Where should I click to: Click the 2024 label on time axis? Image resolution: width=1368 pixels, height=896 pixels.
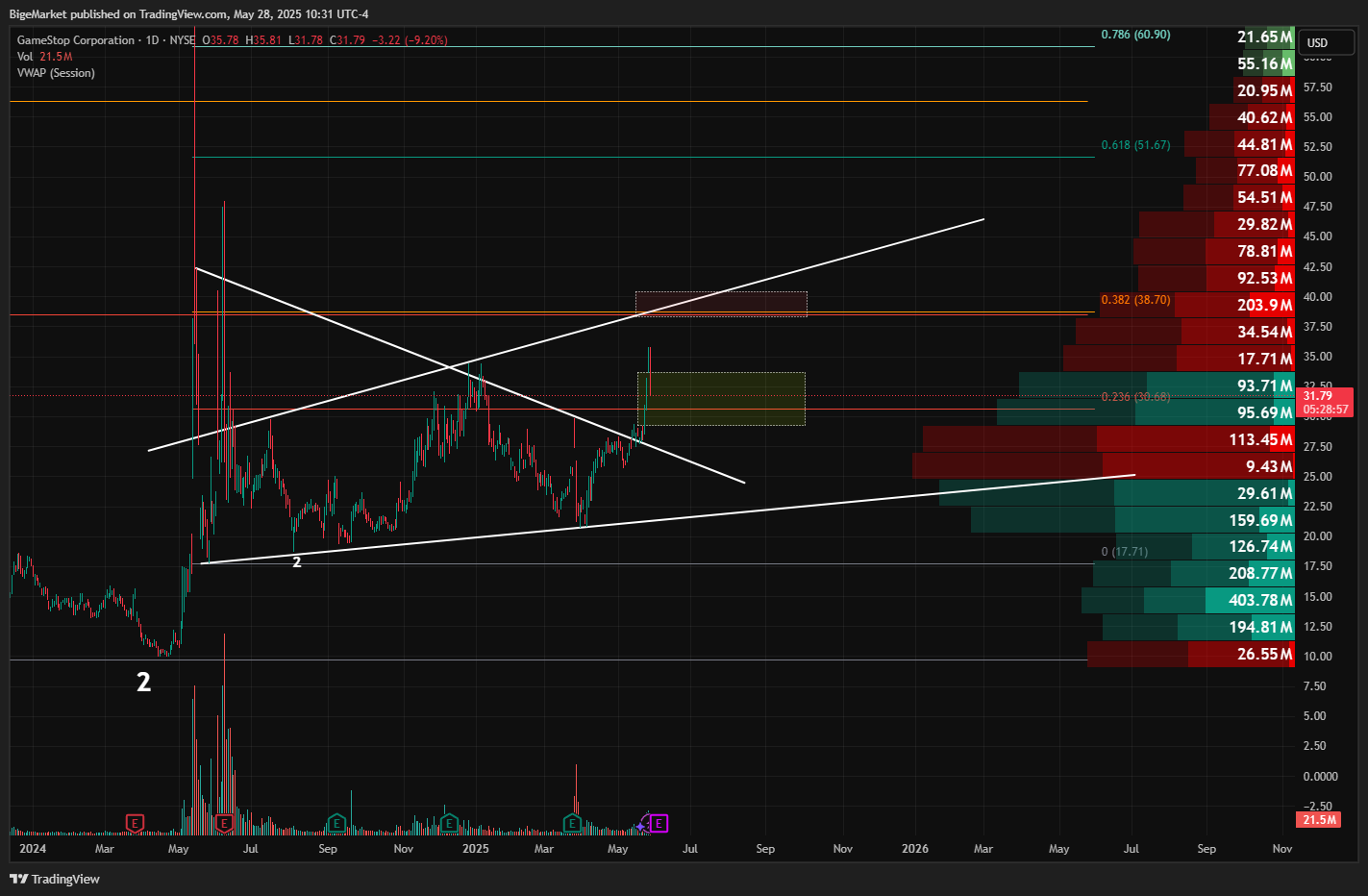(x=33, y=849)
